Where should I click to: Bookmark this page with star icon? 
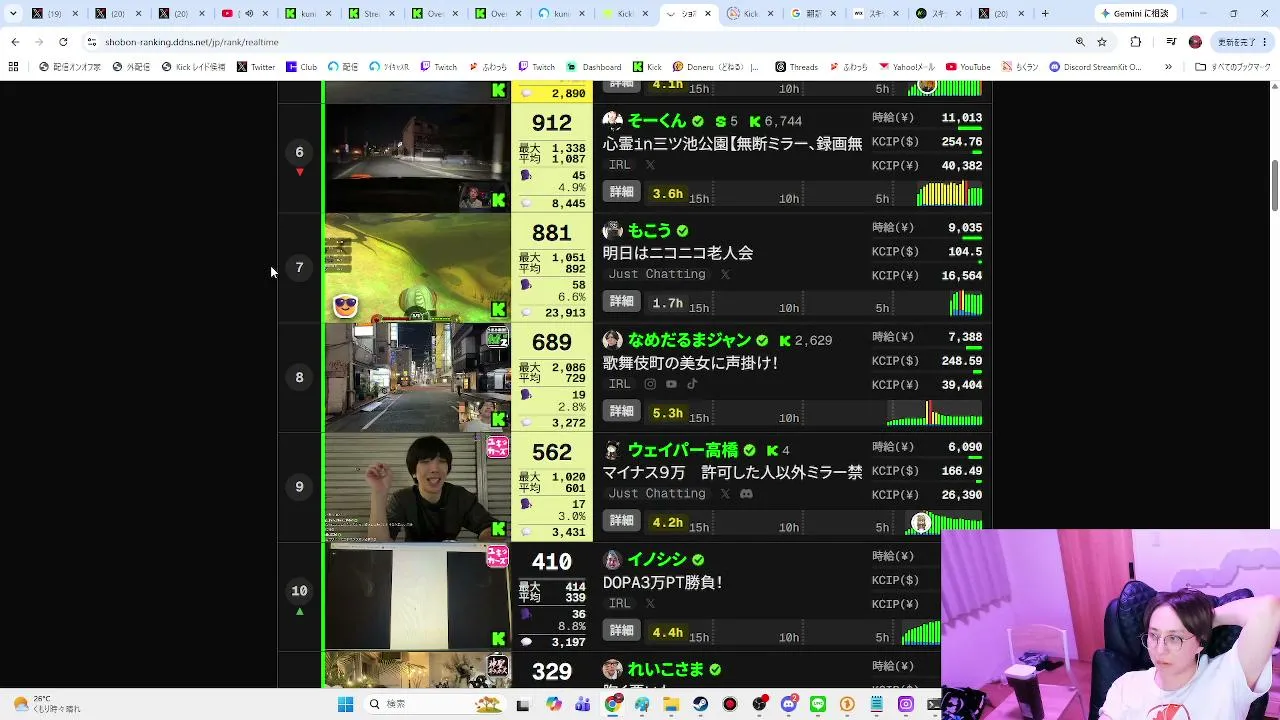pyautogui.click(x=1102, y=42)
